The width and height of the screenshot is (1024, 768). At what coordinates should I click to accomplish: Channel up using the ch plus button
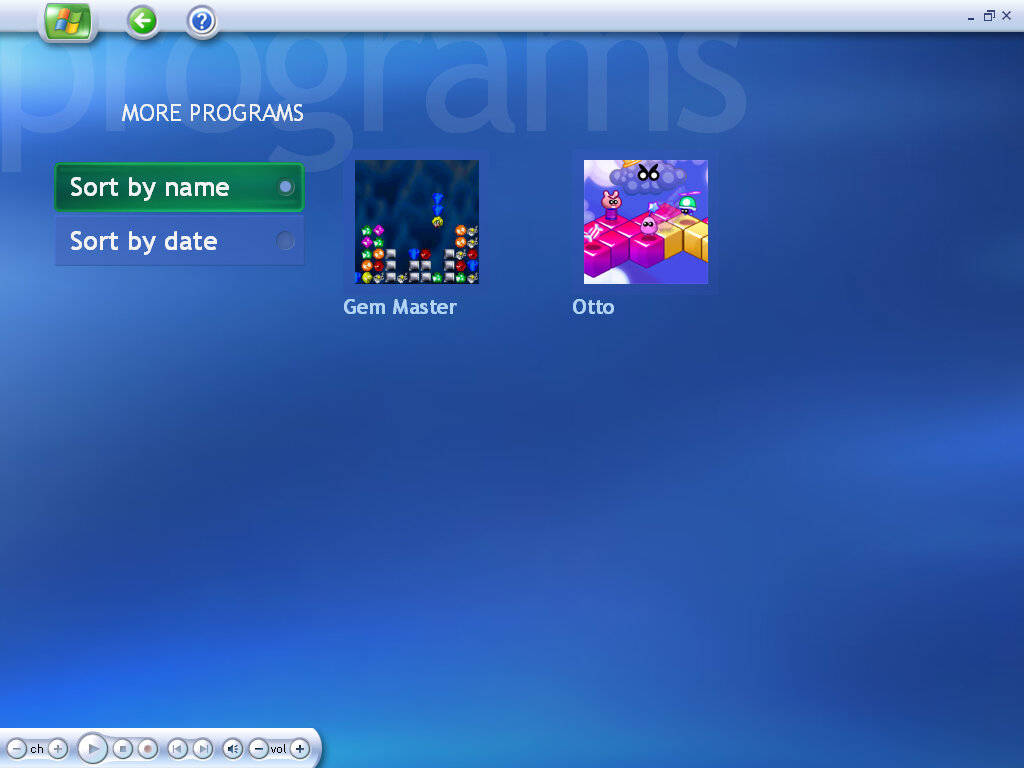[57, 749]
